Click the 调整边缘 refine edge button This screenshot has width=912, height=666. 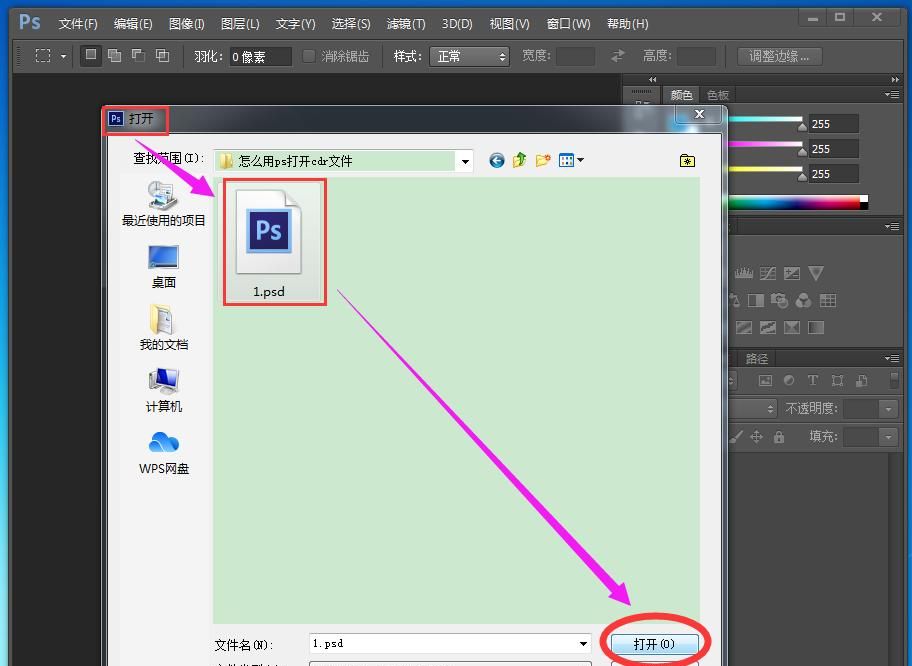coord(779,56)
